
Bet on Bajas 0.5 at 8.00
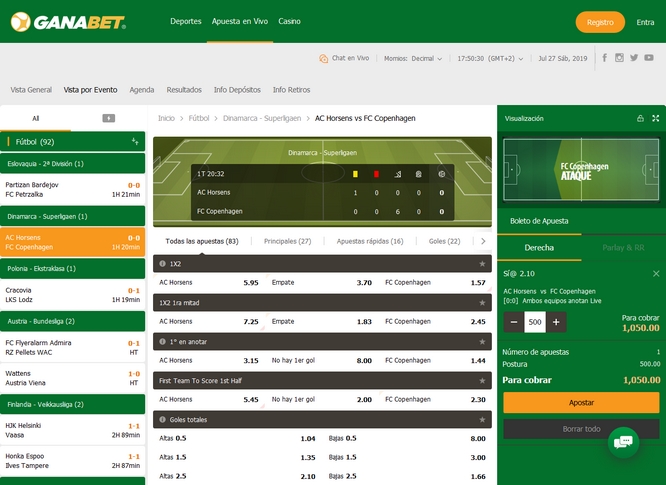[x=406, y=438]
